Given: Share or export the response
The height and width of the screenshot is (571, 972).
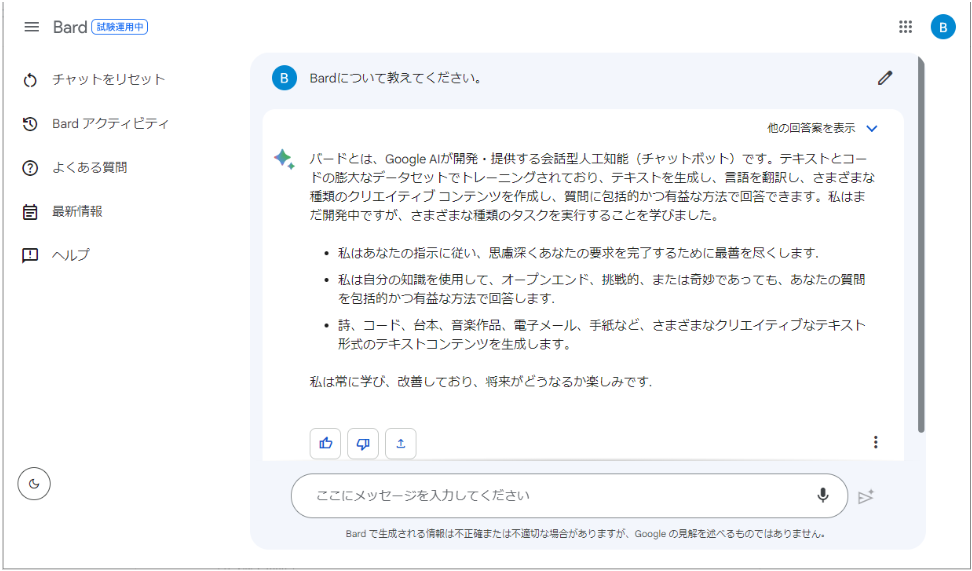Looking at the screenshot, I should pos(401,443).
